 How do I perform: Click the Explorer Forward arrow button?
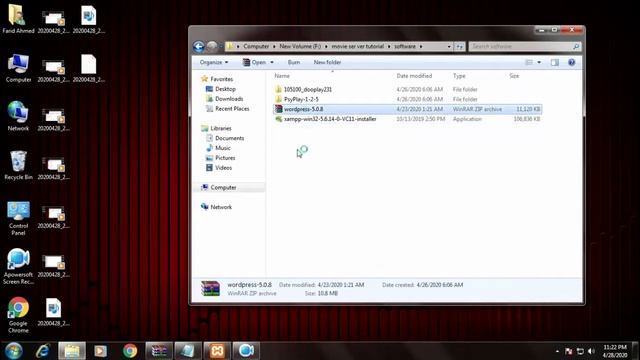coord(212,47)
